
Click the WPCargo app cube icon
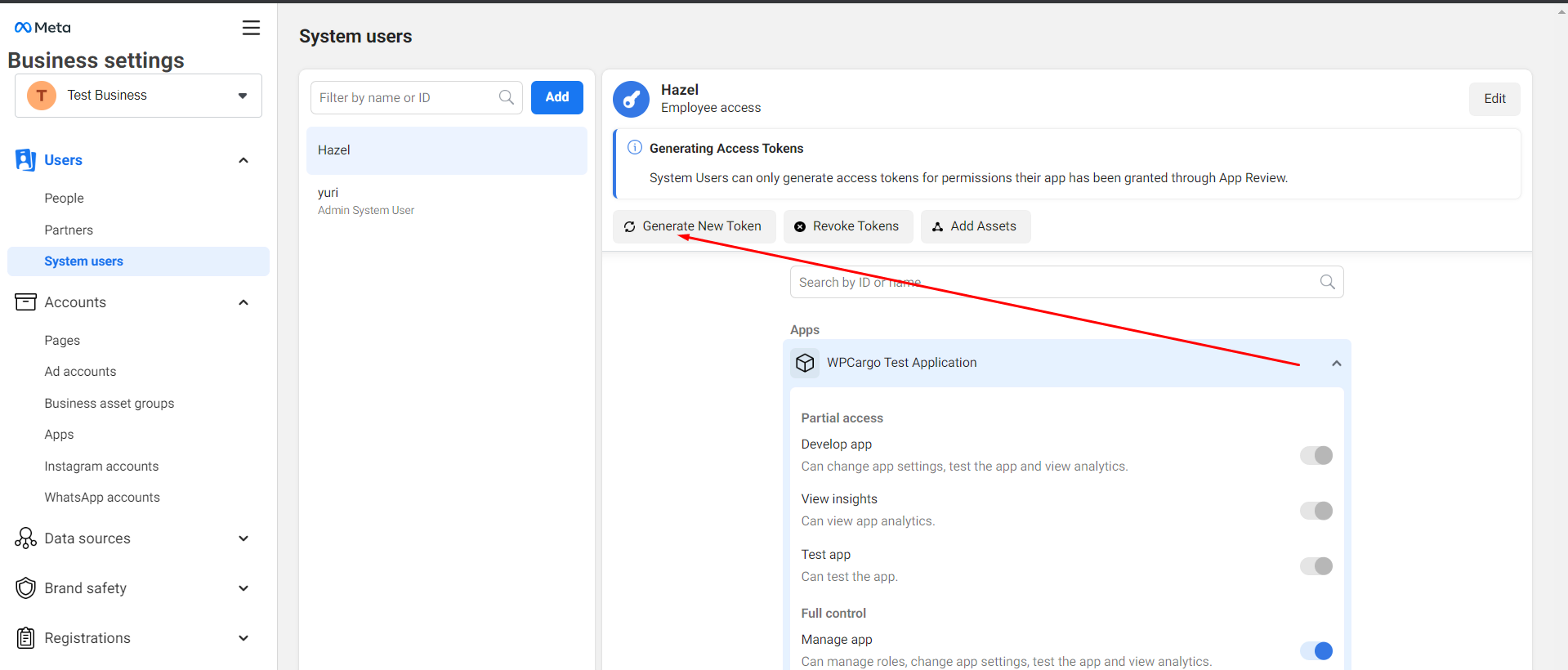coord(805,363)
